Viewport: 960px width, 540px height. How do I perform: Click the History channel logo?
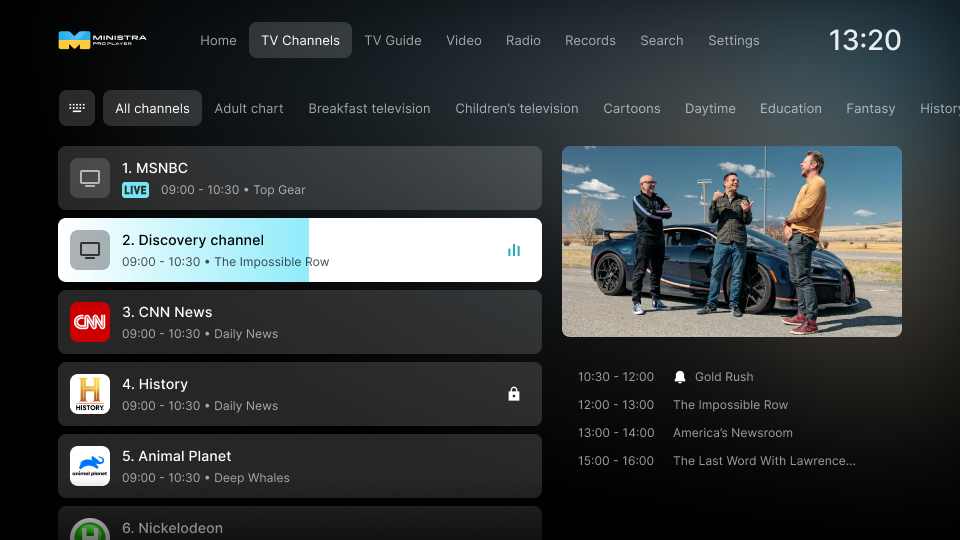(x=90, y=394)
